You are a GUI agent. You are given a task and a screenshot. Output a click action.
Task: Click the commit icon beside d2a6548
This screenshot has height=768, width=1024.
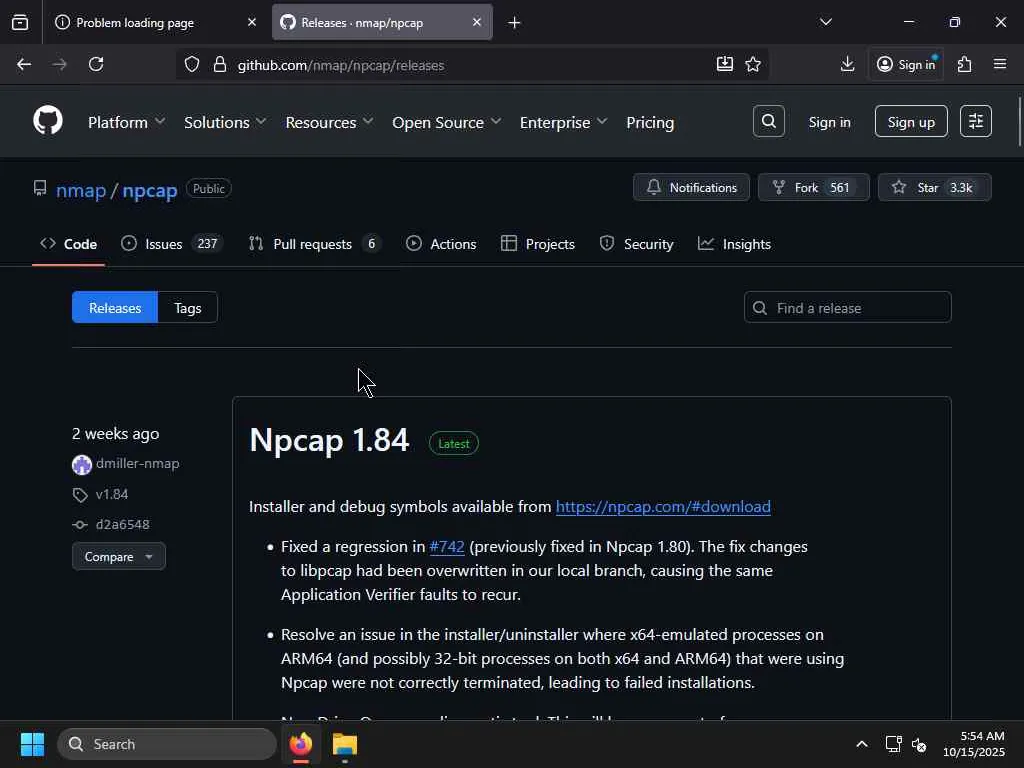click(80, 525)
